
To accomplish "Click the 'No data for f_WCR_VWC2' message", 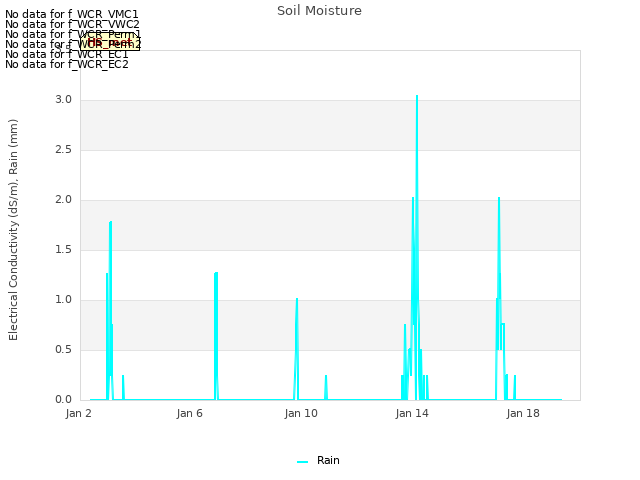I will coord(72,24).
